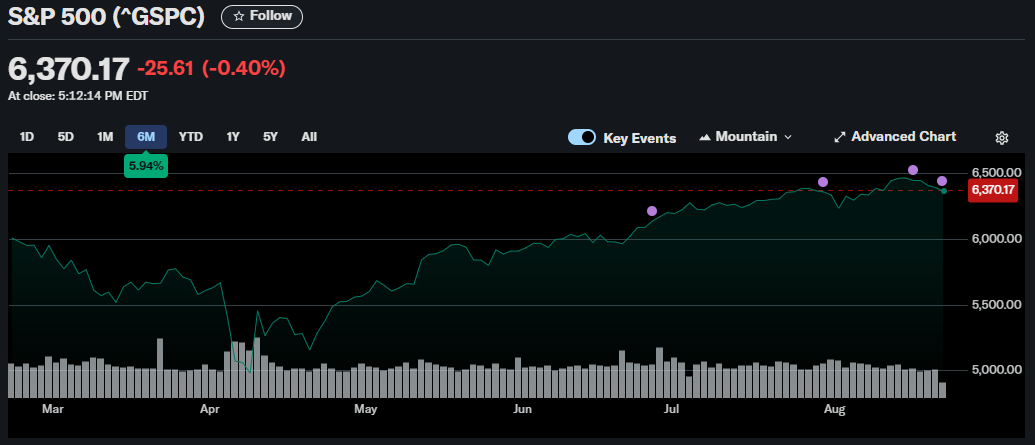This screenshot has width=1035, height=445.
Task: Click the Aug month label
Action: point(835,409)
